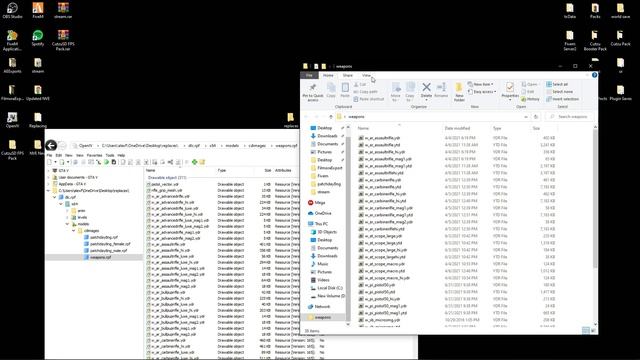Switch to the Share tab in File Explorer
Viewport: 640px width, 360px height.
coord(347,75)
